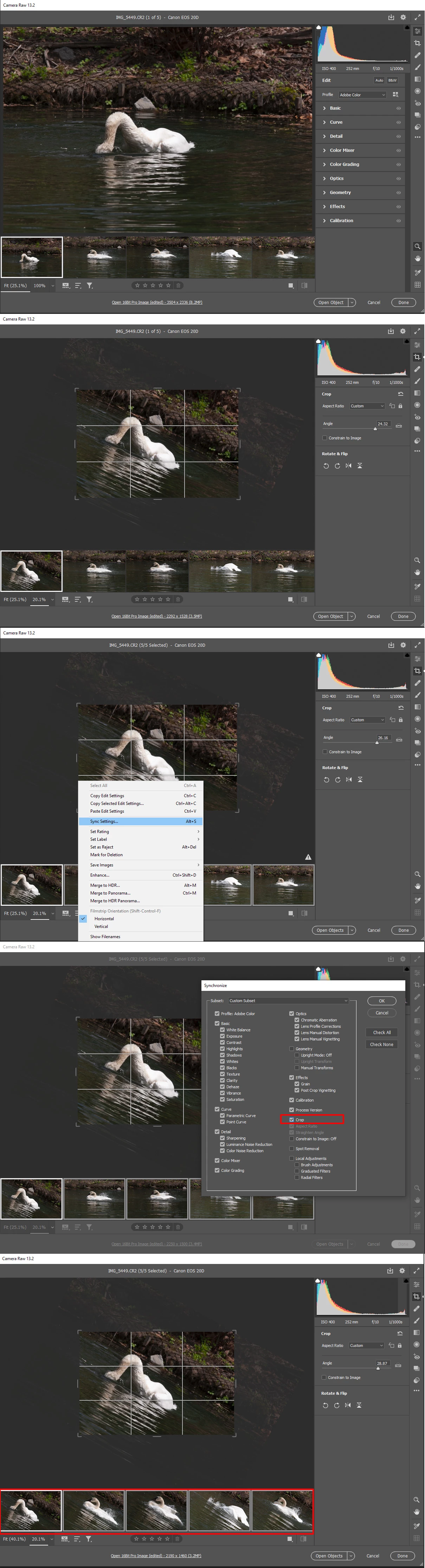In 24.32 angle window, click the reset crop icon
This screenshot has height=1568, width=425.
[x=400, y=394]
